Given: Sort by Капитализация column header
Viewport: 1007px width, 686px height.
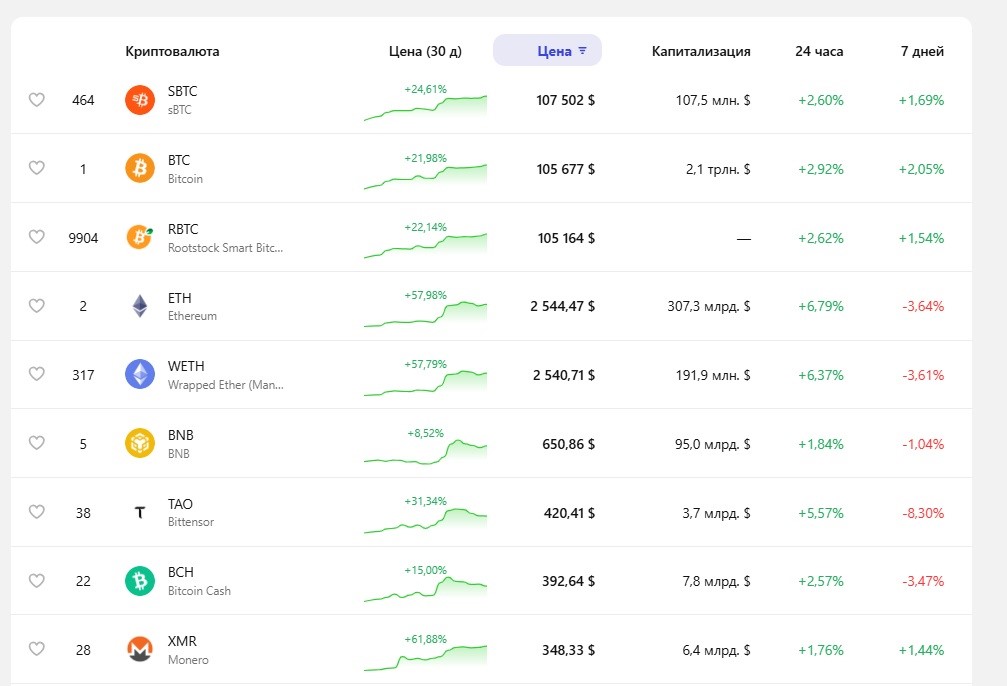Looking at the screenshot, I should tap(700, 51).
